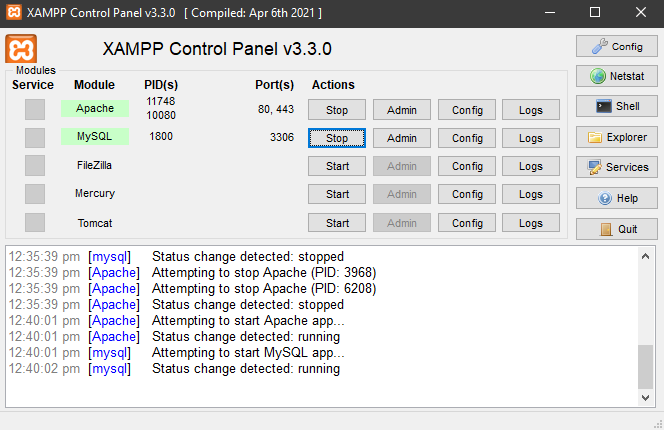Toggle the MySQL service checkbox
Viewport: 664px width, 430px height.
(35, 138)
